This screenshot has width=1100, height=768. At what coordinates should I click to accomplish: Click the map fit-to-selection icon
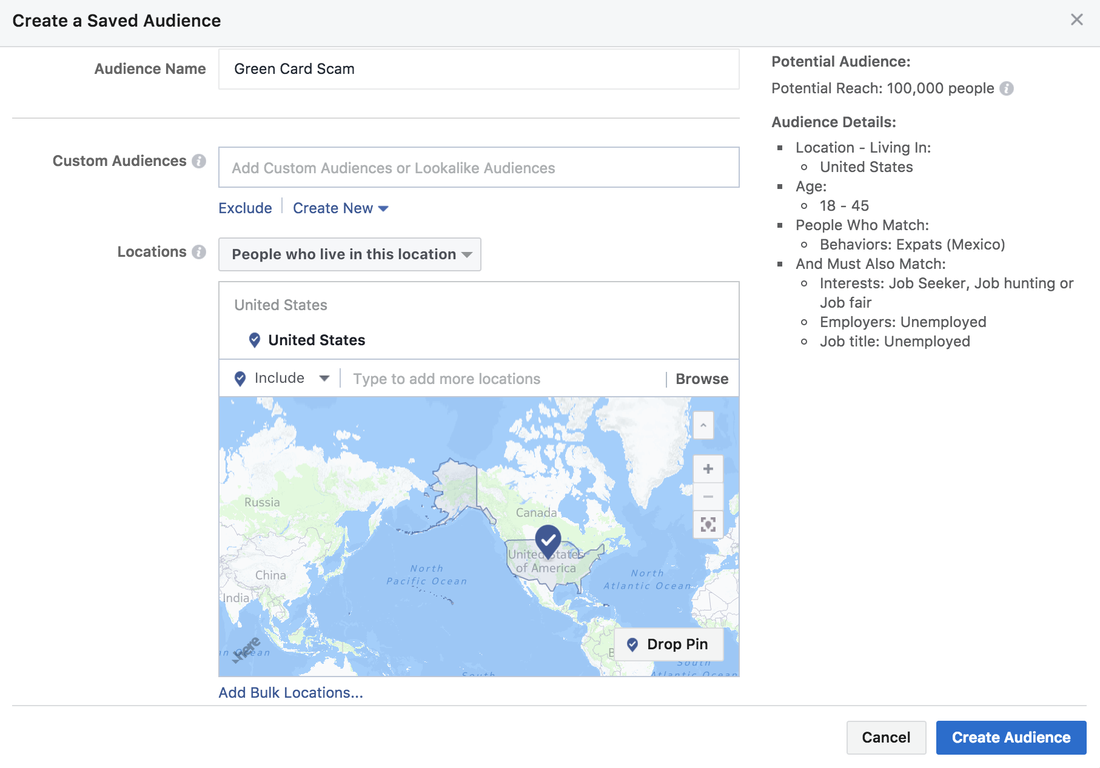point(708,525)
